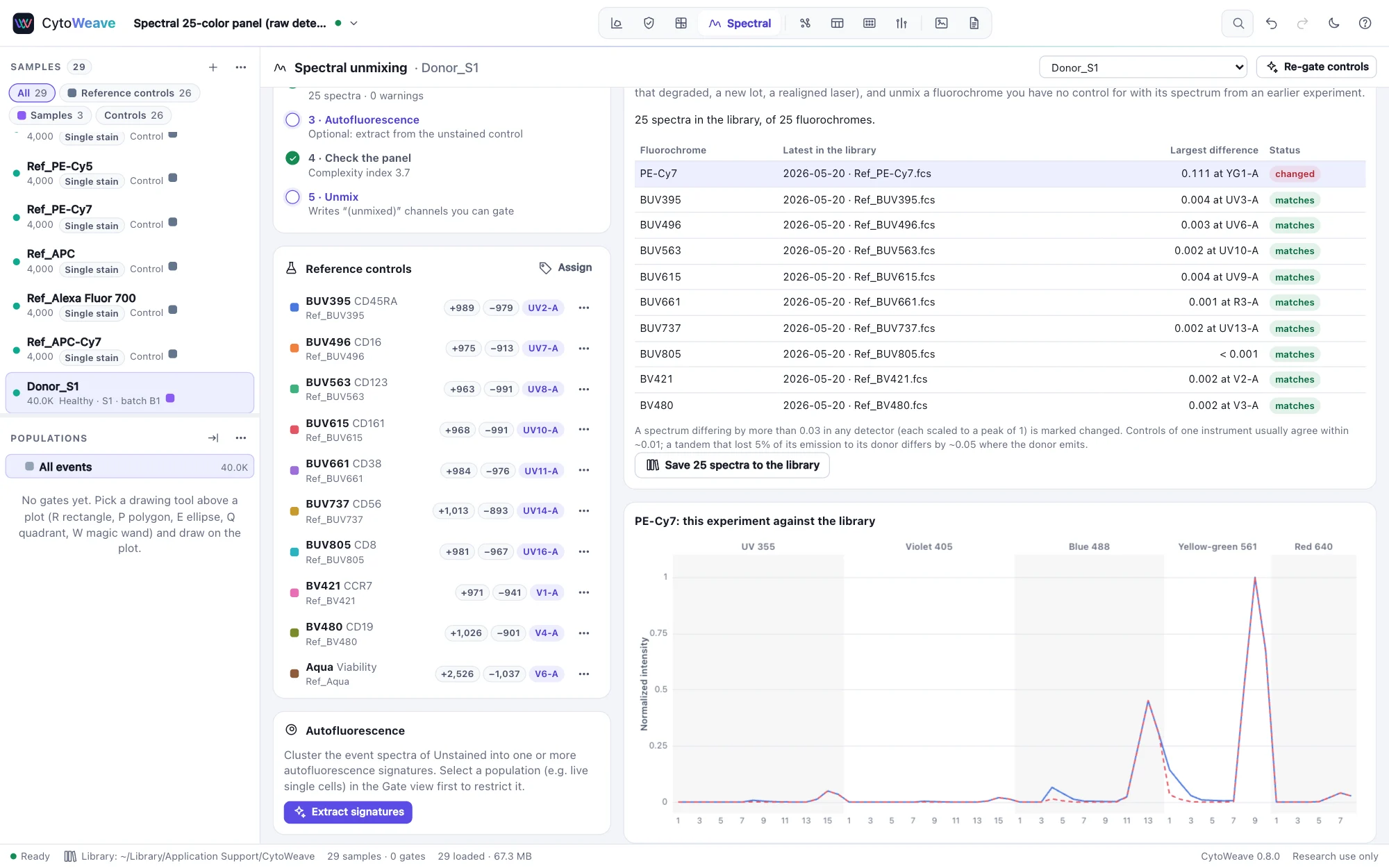Select the All events population
The height and width of the screenshot is (868, 1389).
pyautogui.click(x=129, y=467)
